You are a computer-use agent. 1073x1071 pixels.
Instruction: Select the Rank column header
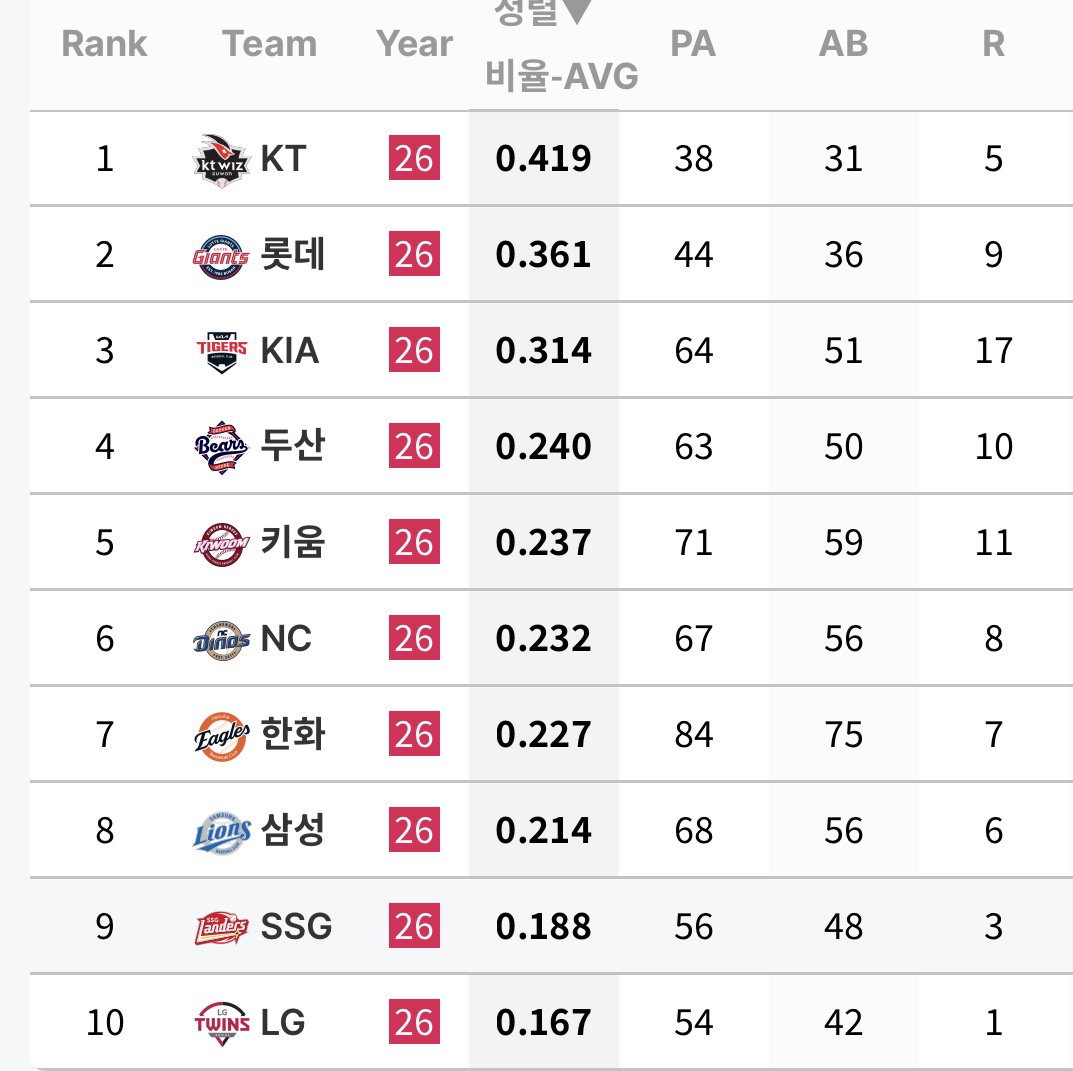104,44
